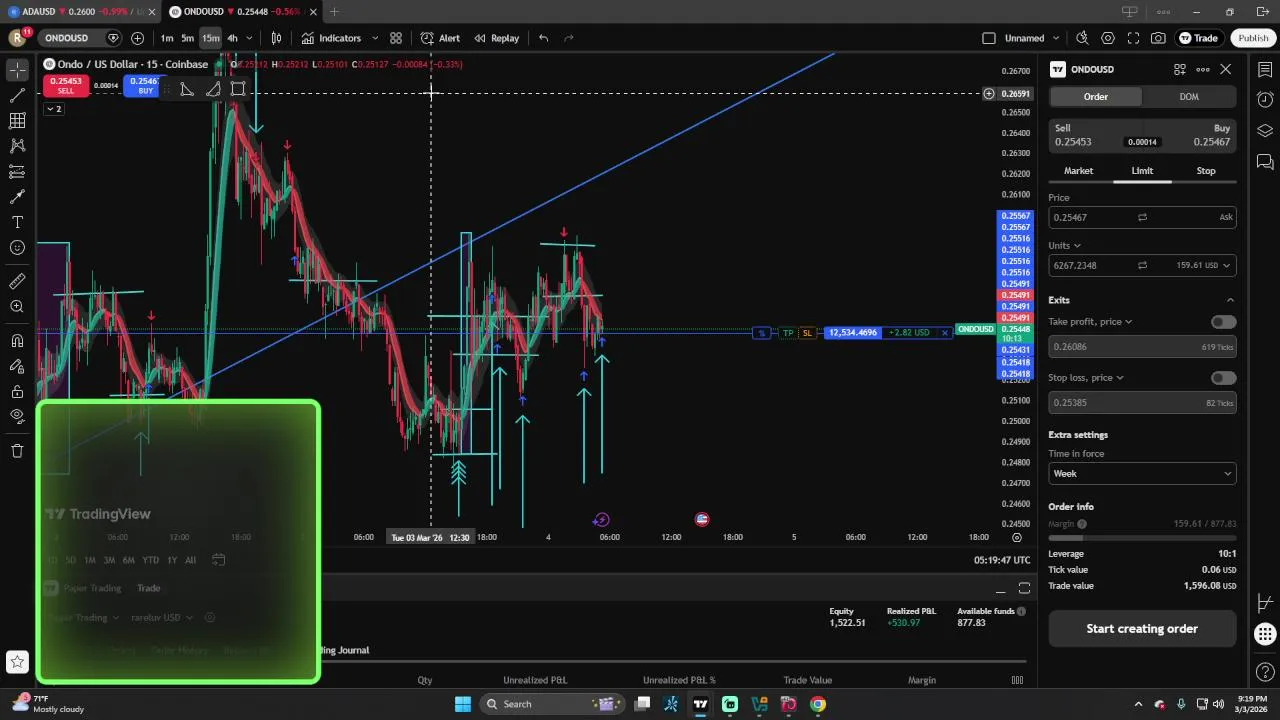Toggle the Stop loss switch
Screen dimensions: 1280x720
(1223, 378)
